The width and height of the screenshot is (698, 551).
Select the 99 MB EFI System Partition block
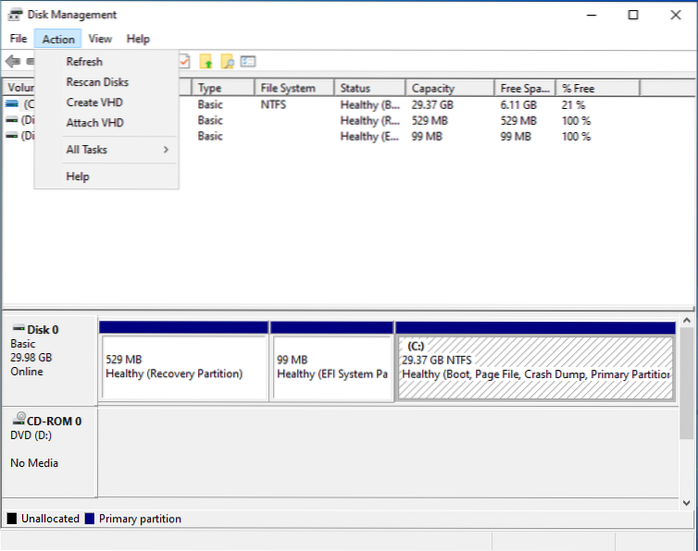point(331,367)
